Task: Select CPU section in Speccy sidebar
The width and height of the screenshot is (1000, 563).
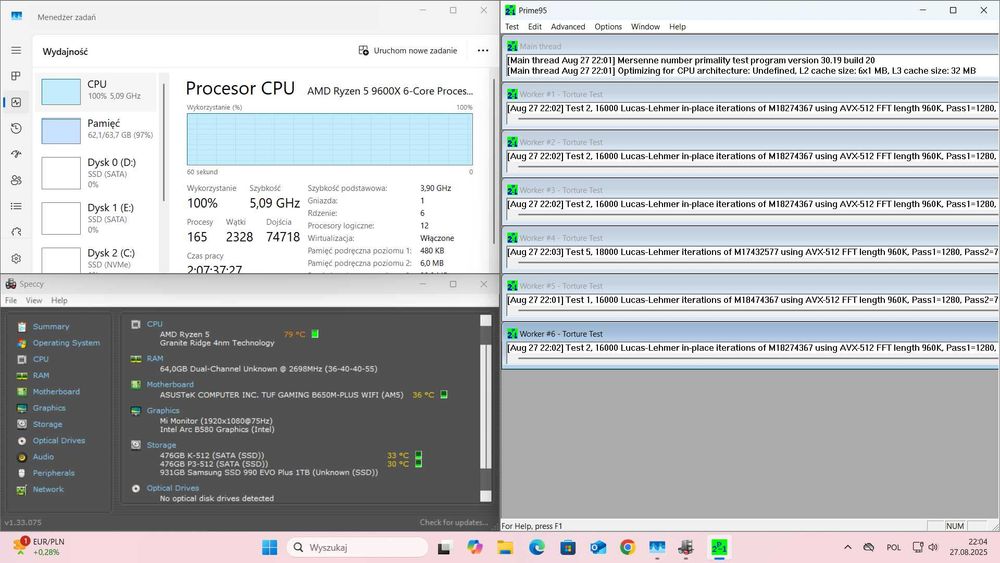Action: point(40,359)
